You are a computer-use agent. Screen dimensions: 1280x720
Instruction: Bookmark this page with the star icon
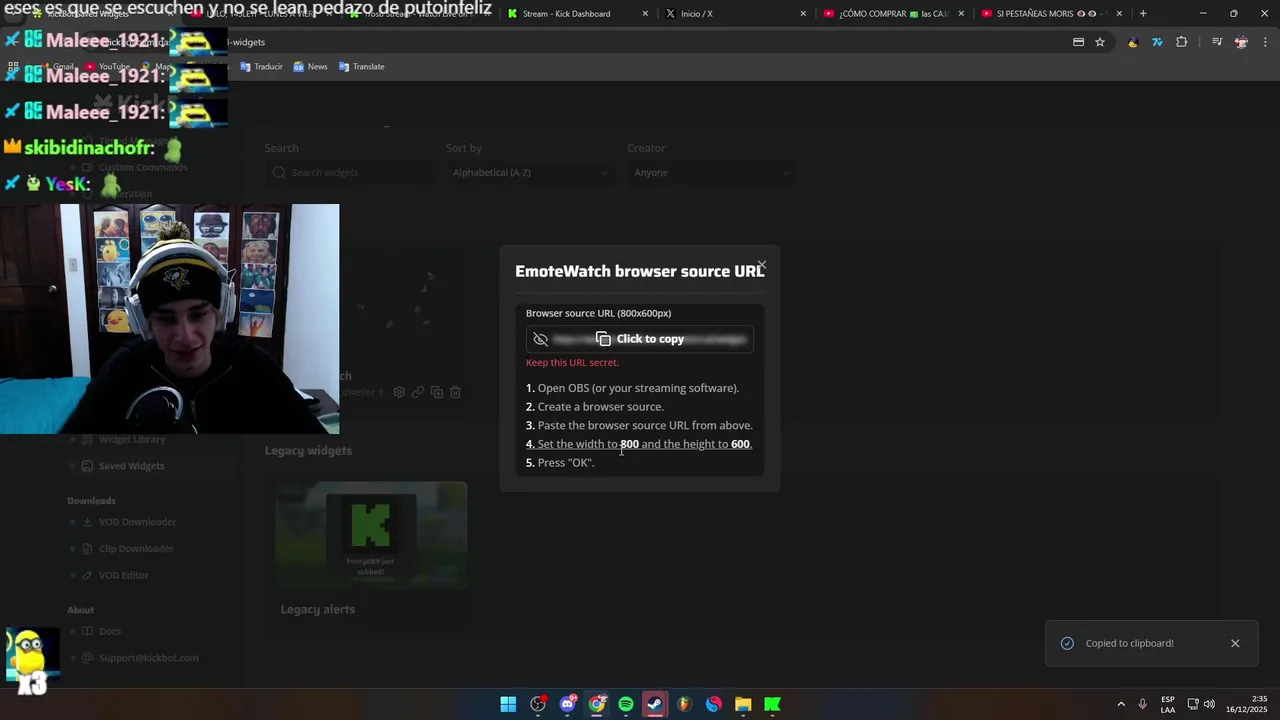tap(1100, 42)
